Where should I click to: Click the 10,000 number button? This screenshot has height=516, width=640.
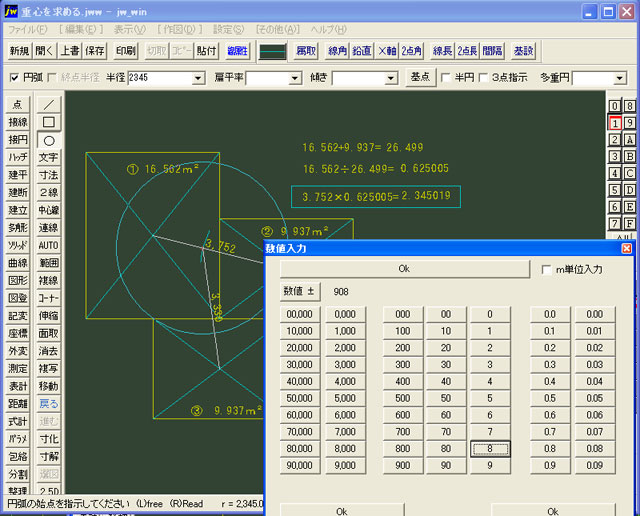pos(300,331)
